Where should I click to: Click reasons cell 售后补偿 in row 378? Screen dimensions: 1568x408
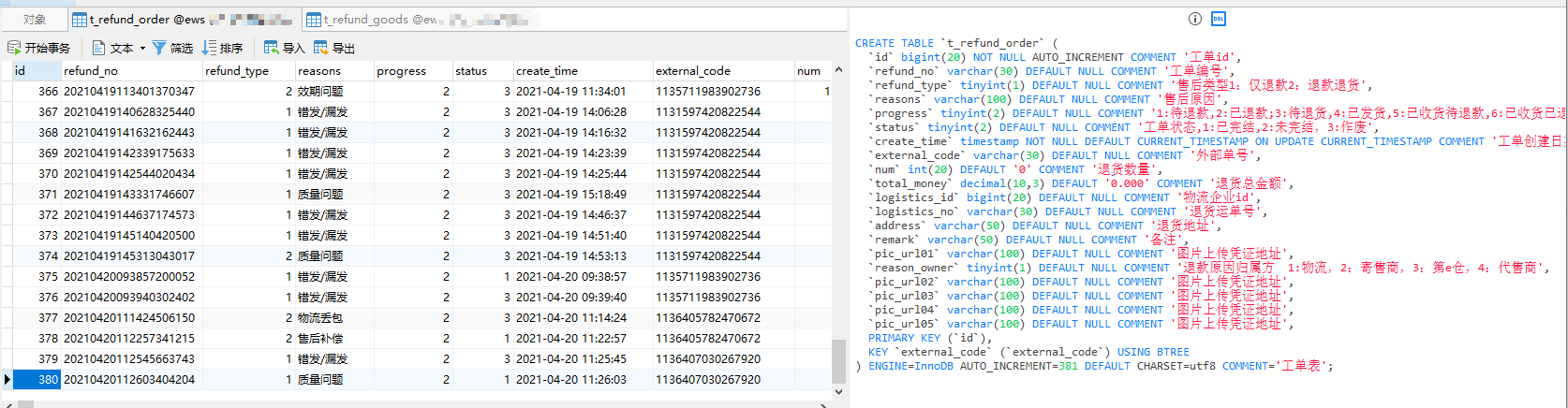(333, 338)
